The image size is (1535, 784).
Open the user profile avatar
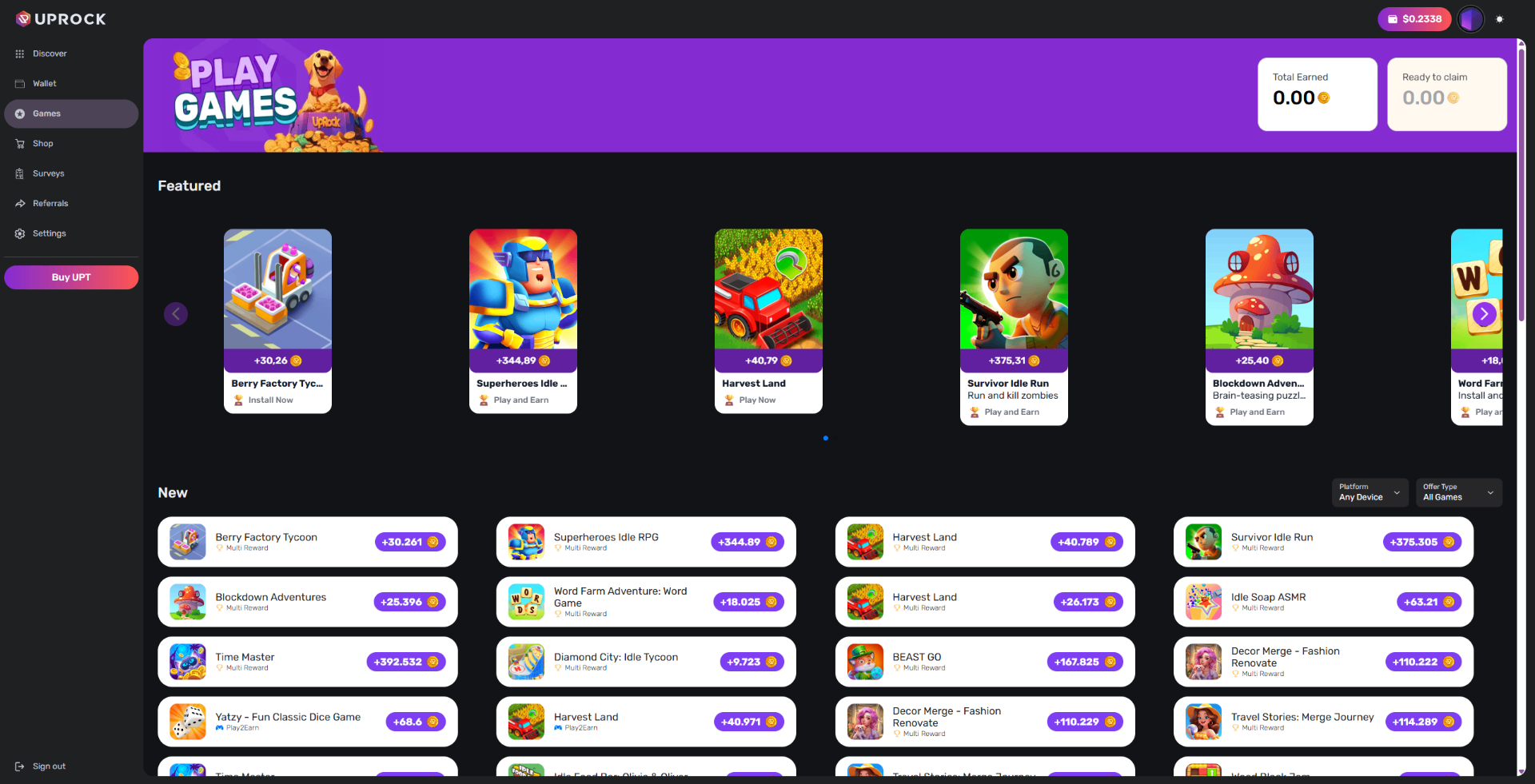[1470, 19]
